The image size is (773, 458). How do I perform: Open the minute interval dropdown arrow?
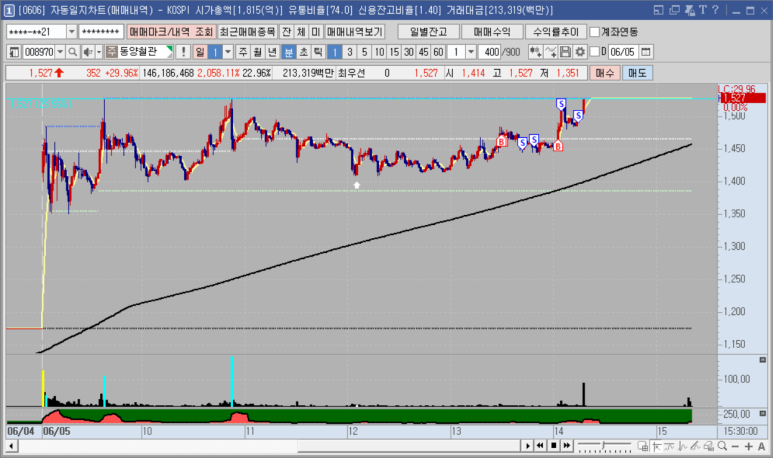click(471, 51)
